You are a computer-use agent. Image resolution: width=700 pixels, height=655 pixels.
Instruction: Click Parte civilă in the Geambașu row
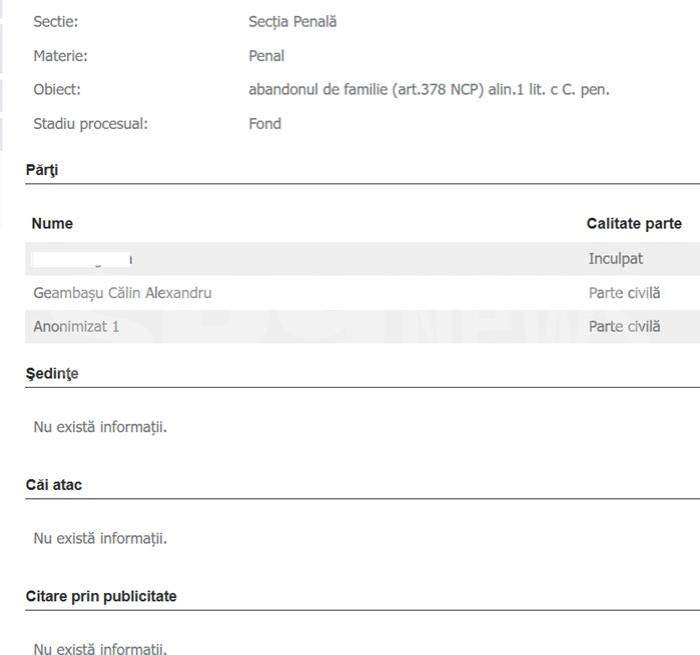[x=624, y=293]
